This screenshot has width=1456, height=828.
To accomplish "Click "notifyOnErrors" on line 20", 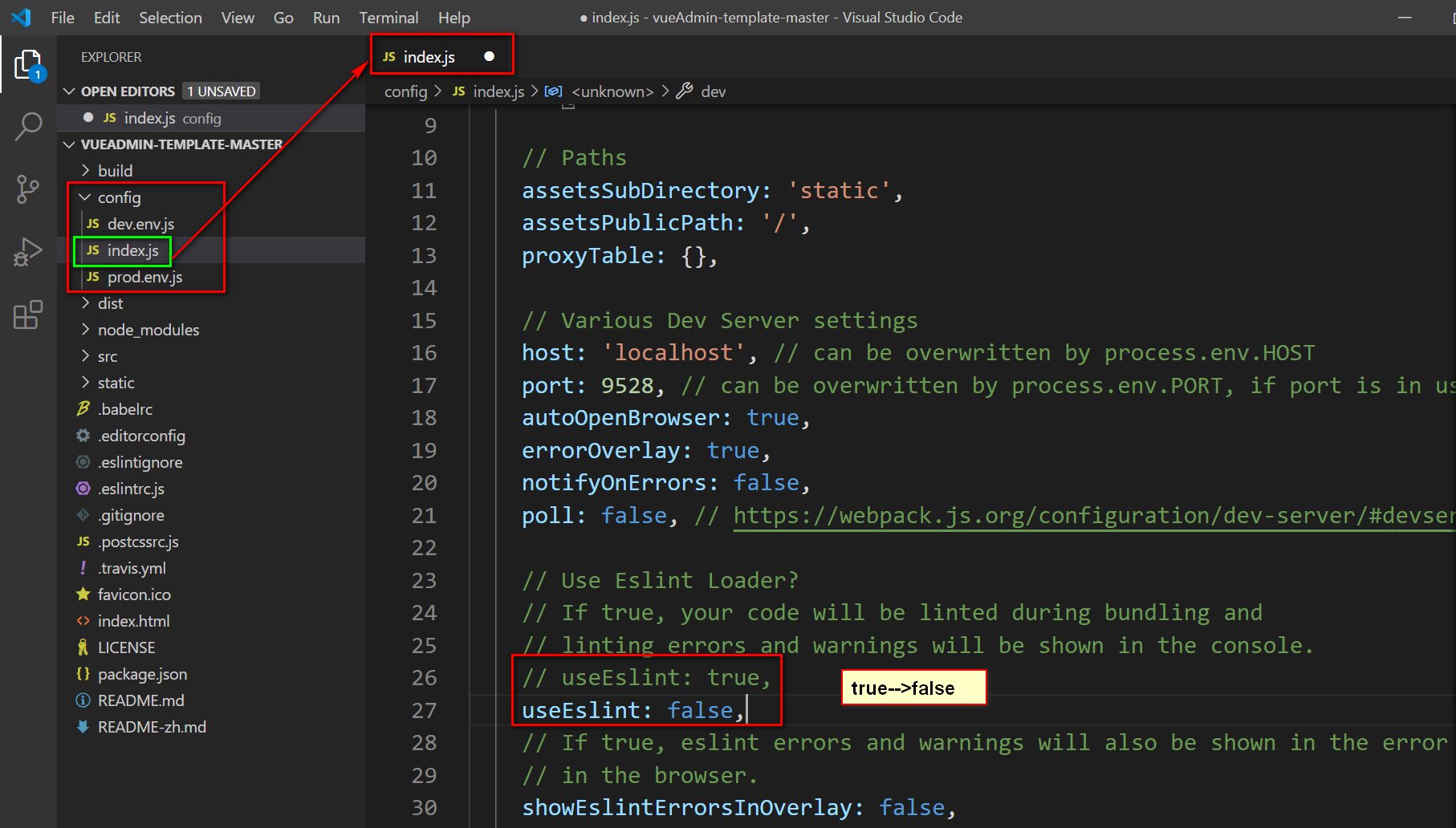I will pos(614,482).
